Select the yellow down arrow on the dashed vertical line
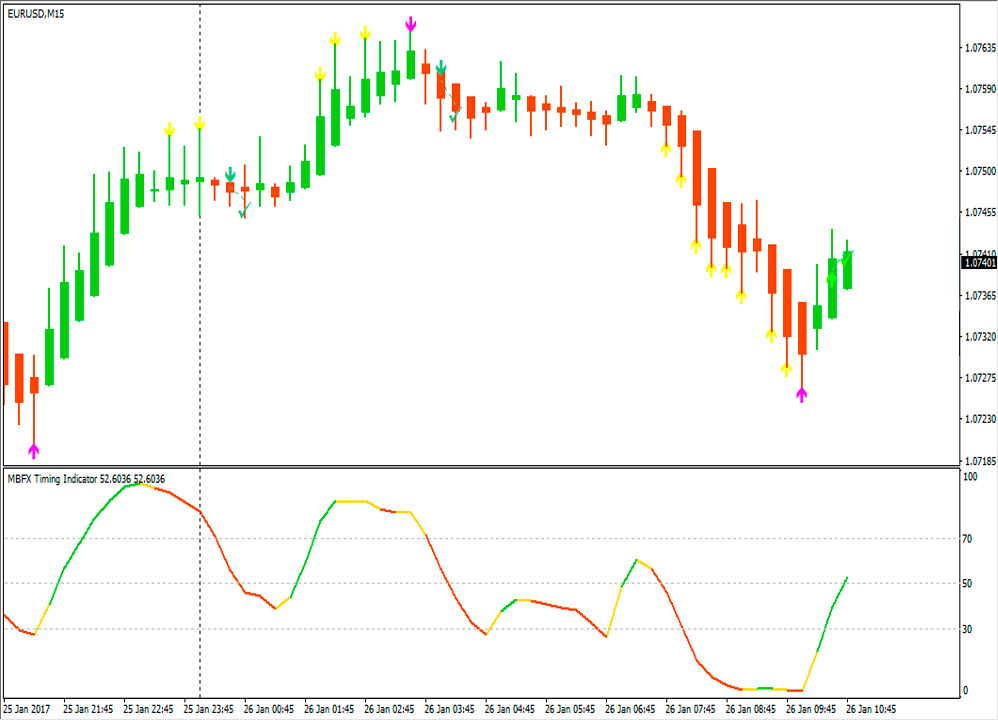The height and width of the screenshot is (720, 998). 200,123
